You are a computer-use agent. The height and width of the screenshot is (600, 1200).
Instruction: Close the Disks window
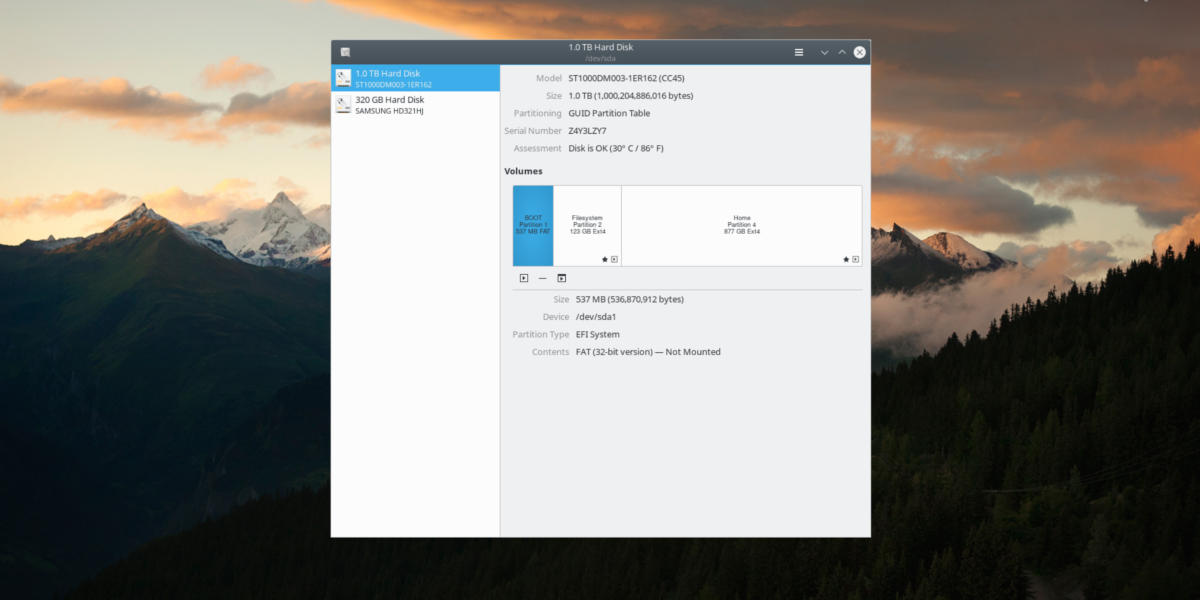tap(859, 52)
